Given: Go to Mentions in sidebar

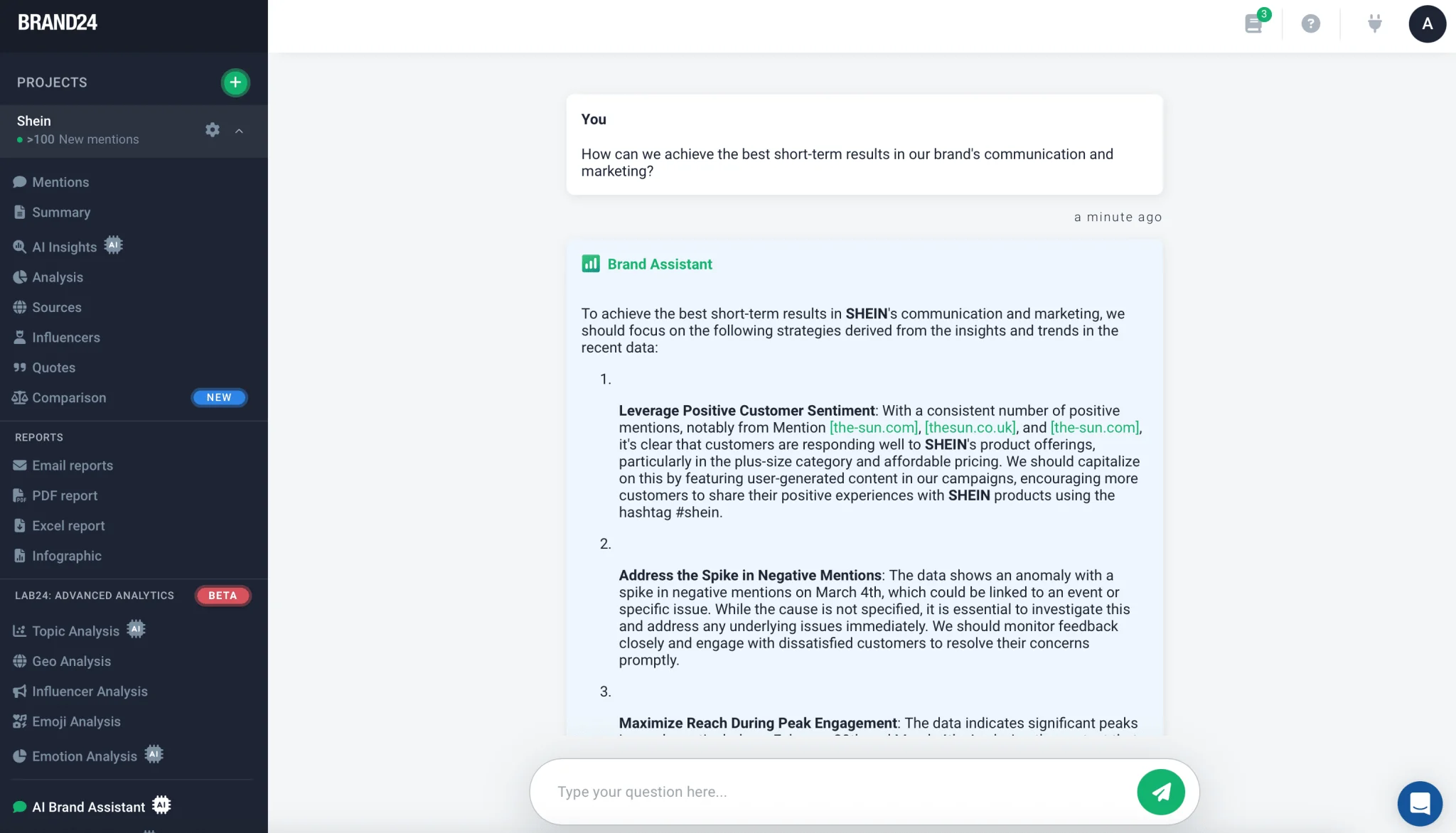Looking at the screenshot, I should 60,182.
